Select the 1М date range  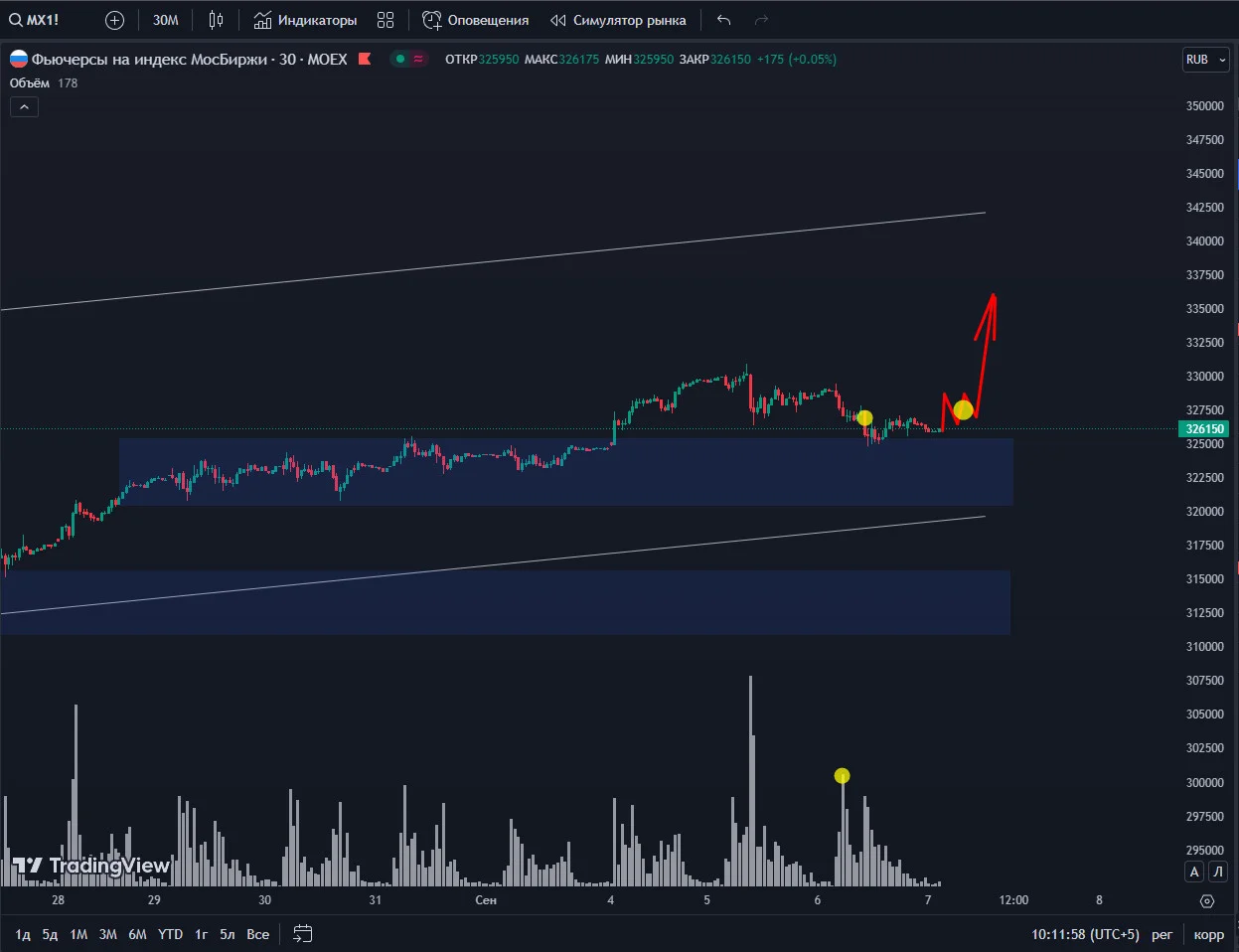[x=78, y=934]
